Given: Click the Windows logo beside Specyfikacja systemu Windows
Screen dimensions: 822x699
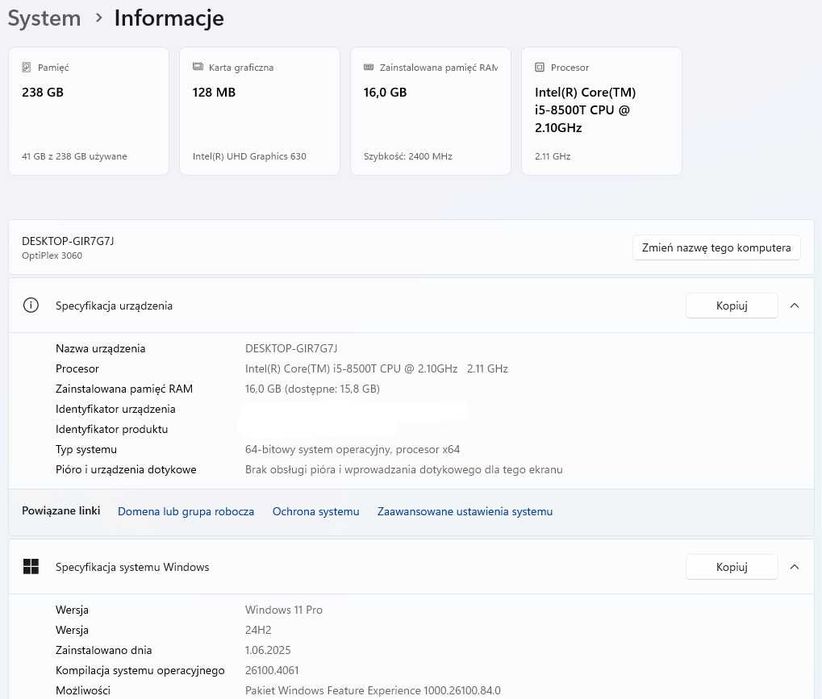Looking at the screenshot, I should (x=31, y=567).
